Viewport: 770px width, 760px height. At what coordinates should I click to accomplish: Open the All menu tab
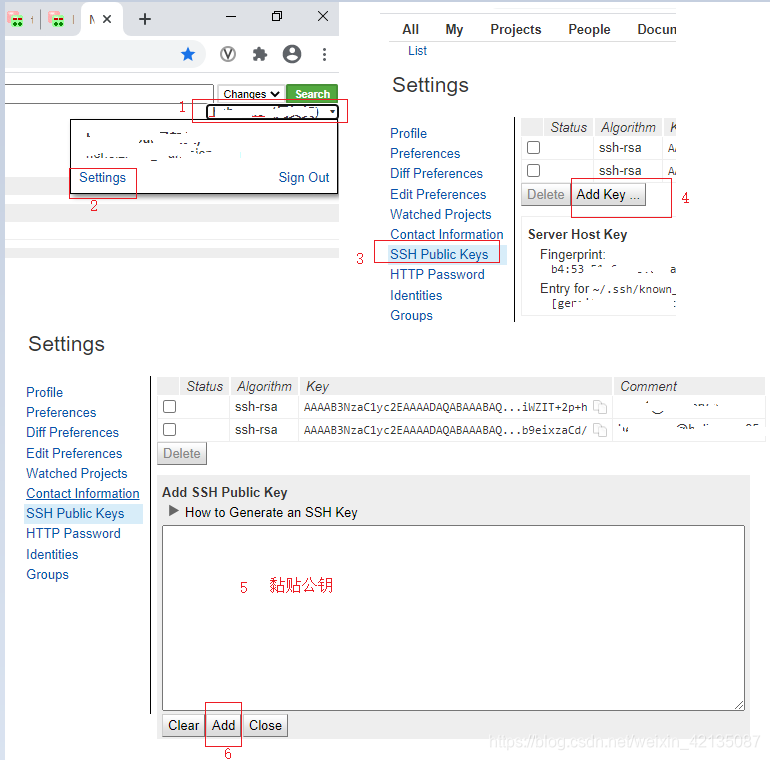(x=411, y=29)
